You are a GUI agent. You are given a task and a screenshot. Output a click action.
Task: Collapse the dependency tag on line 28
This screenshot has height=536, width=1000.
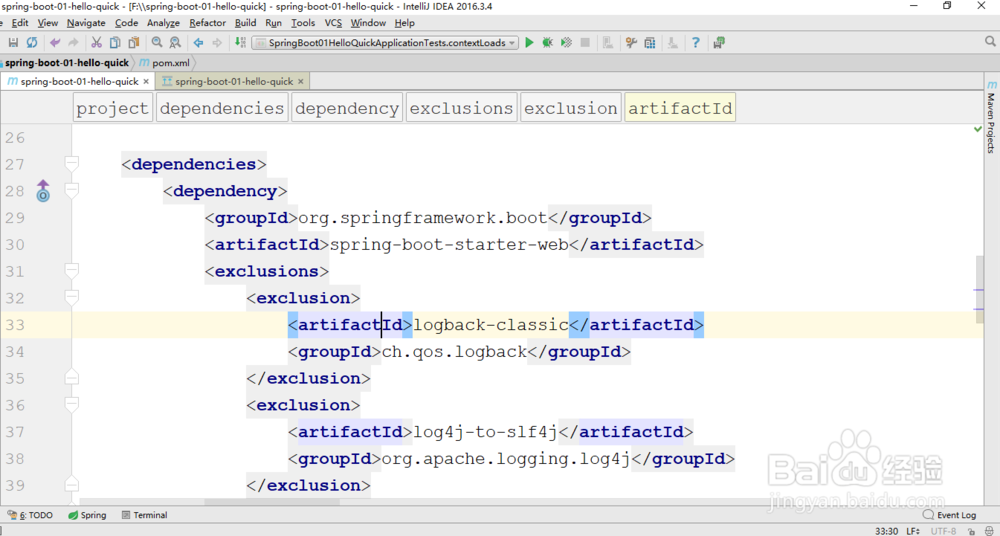point(72,191)
